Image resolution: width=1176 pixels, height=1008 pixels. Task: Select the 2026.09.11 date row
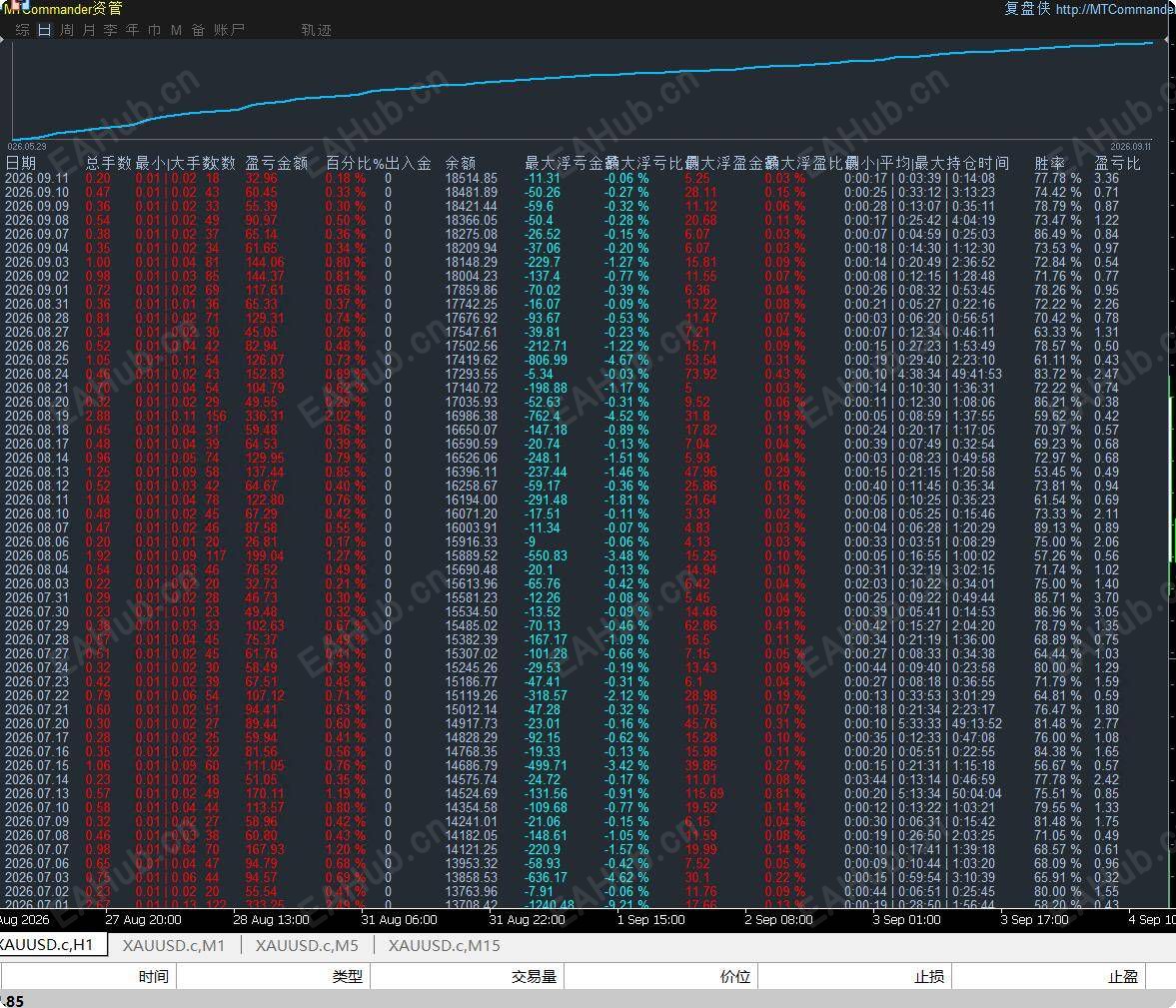pos(37,179)
